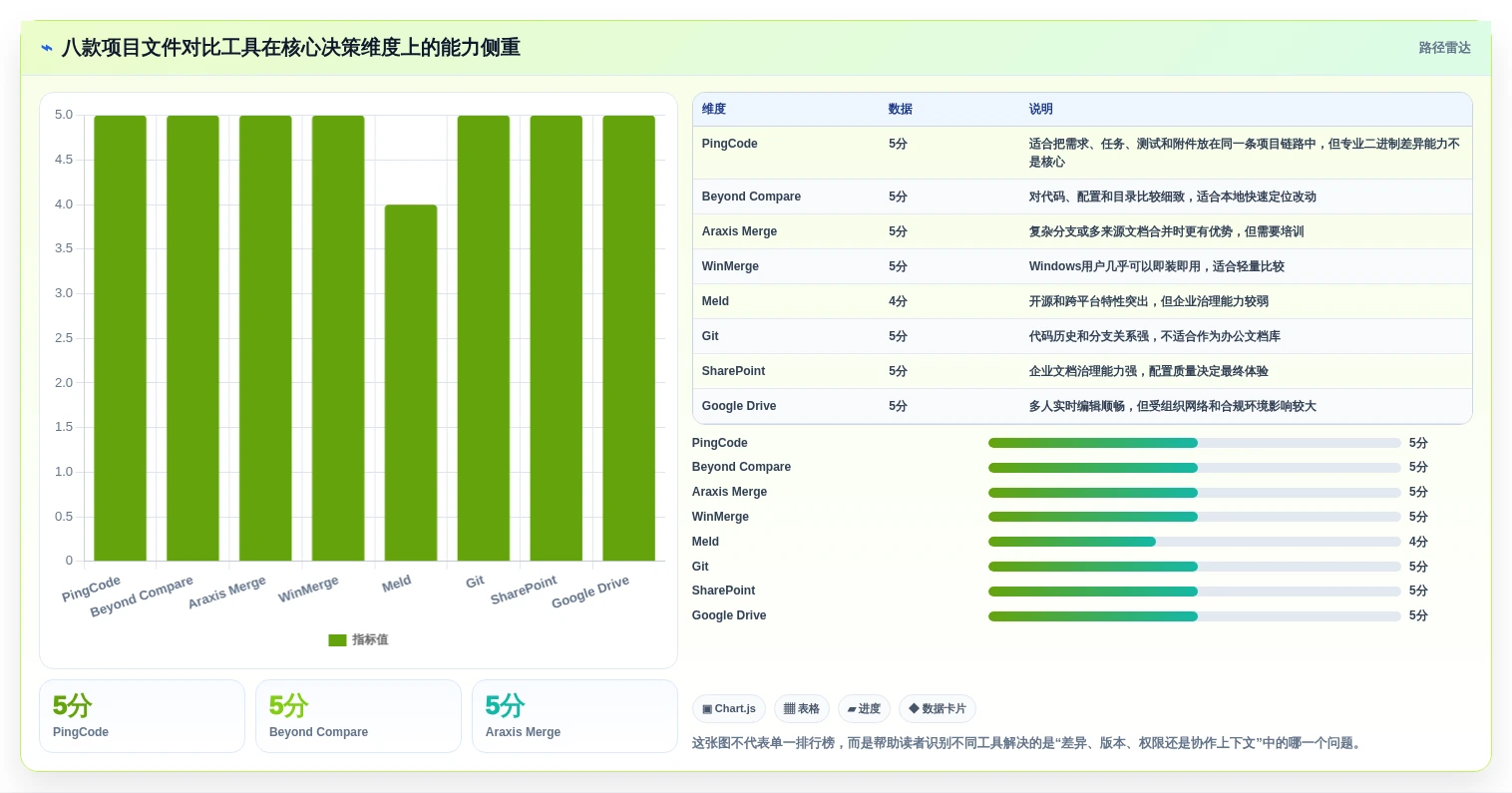
Task: Click the Meld progress bar
Action: [x=1195, y=542]
